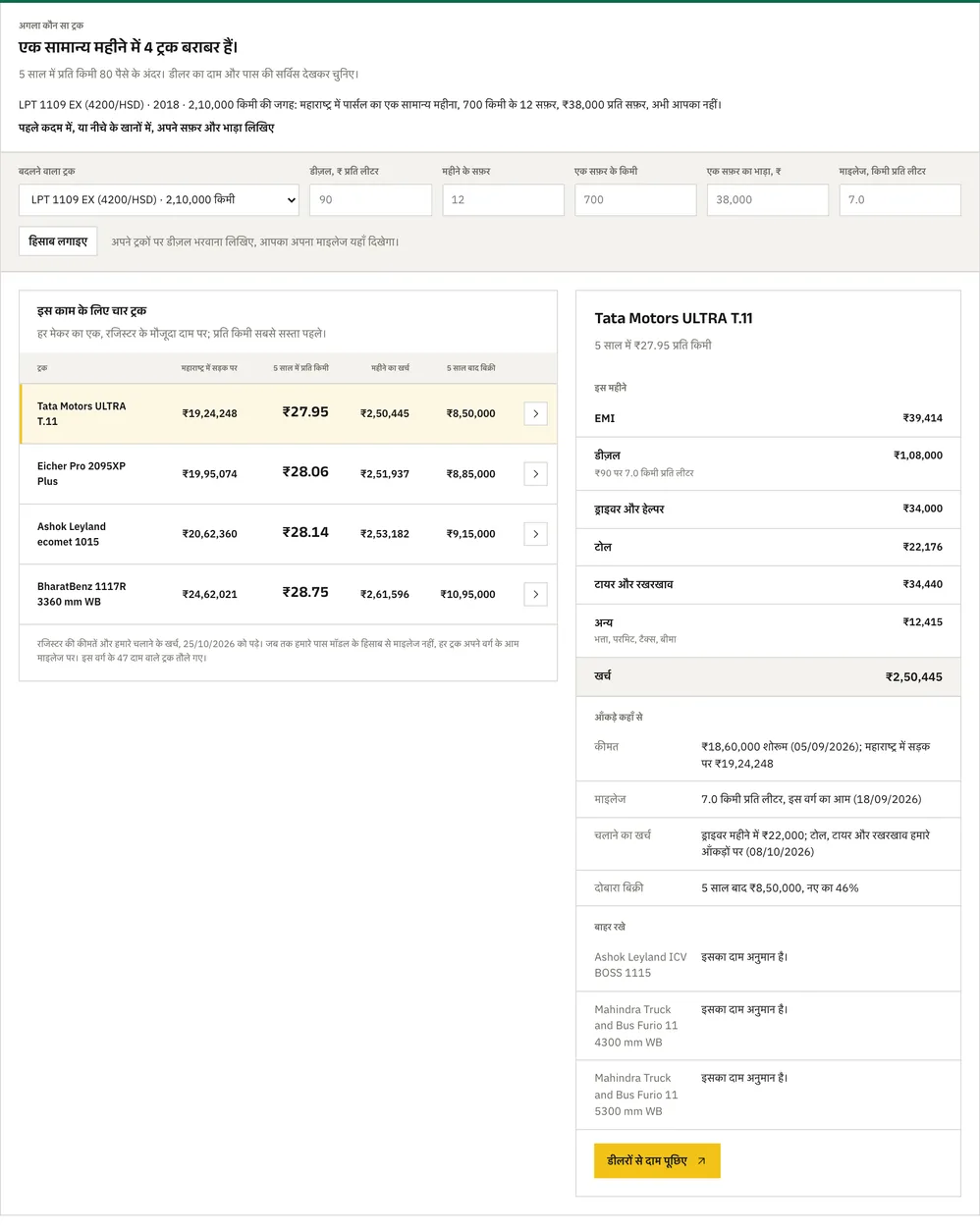Image resolution: width=980 pixels, height=1232 pixels.
Task: Click the ड्राइवर और हेल्पर amount ₹34,000
Action: click(x=923, y=509)
